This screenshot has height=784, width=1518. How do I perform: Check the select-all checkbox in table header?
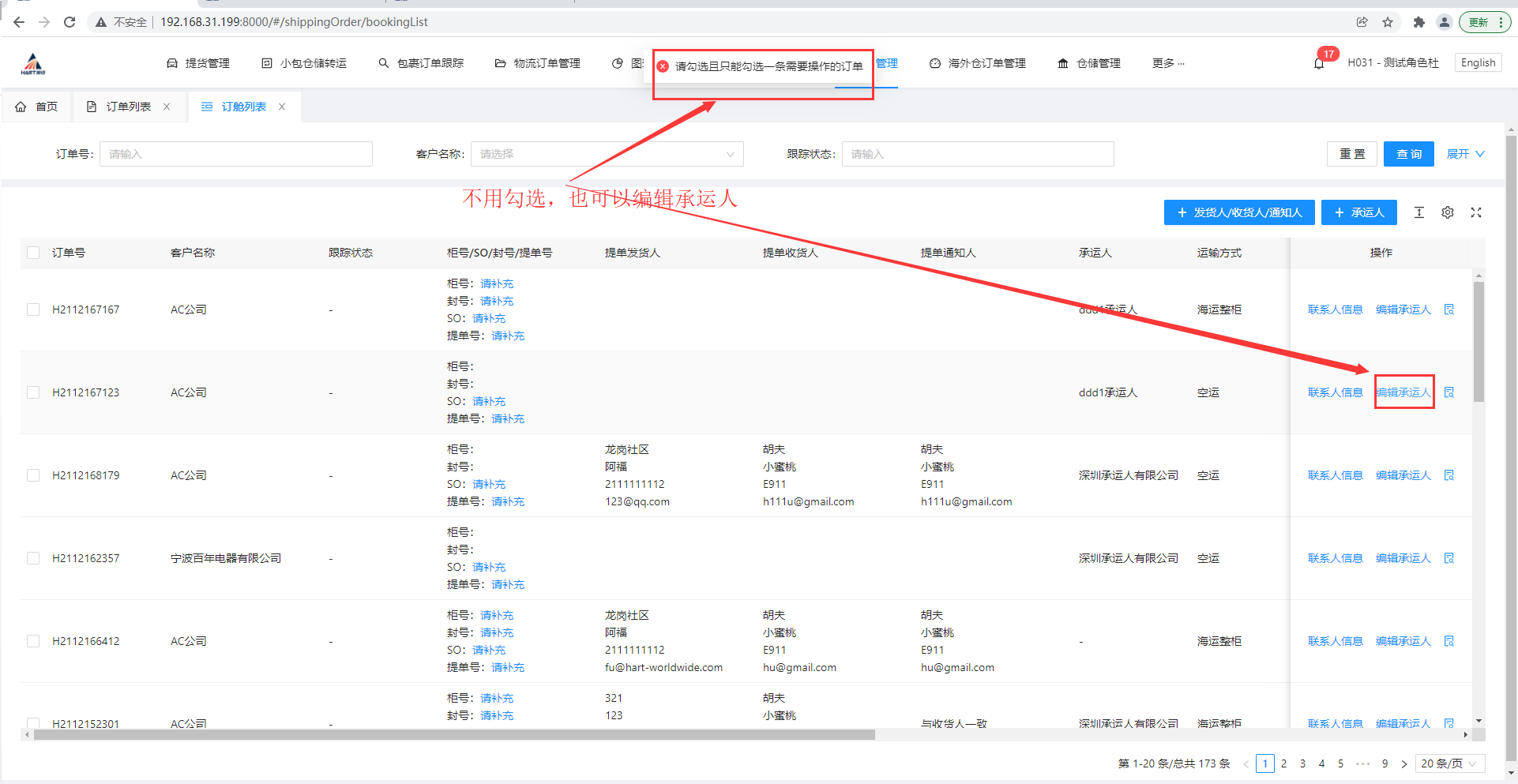point(33,253)
